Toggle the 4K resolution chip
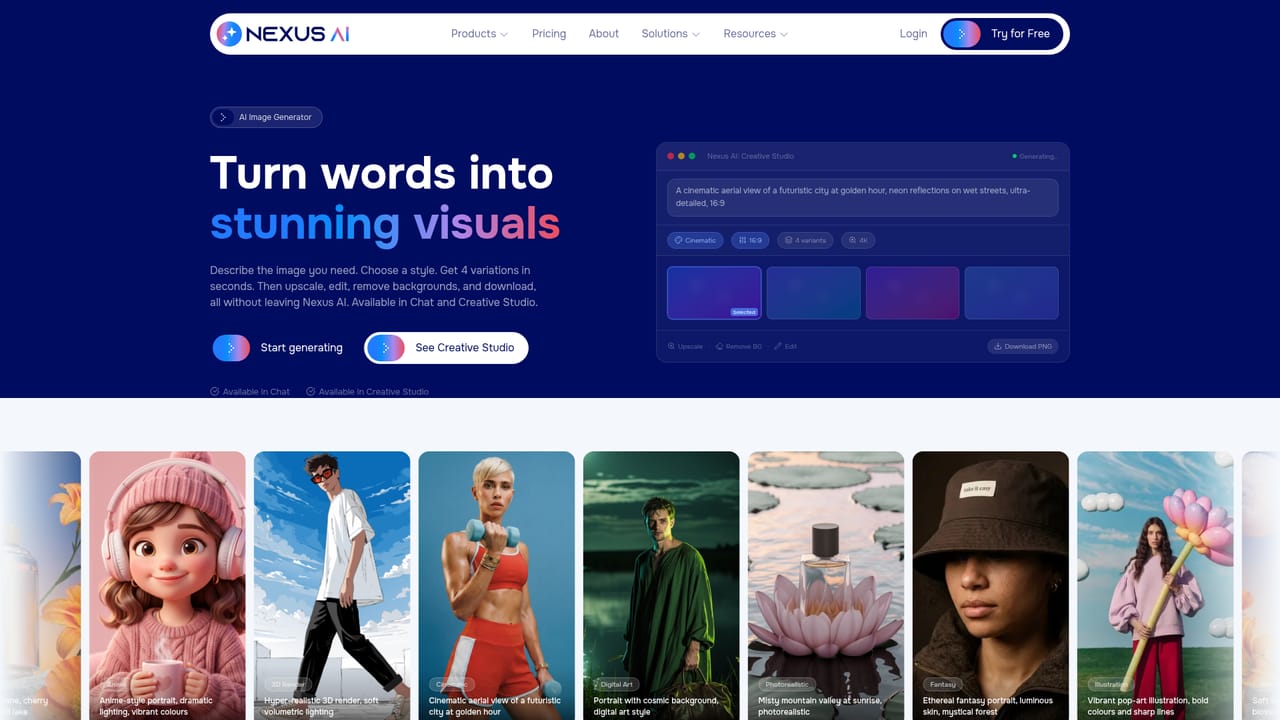1280x720 pixels. coord(858,240)
